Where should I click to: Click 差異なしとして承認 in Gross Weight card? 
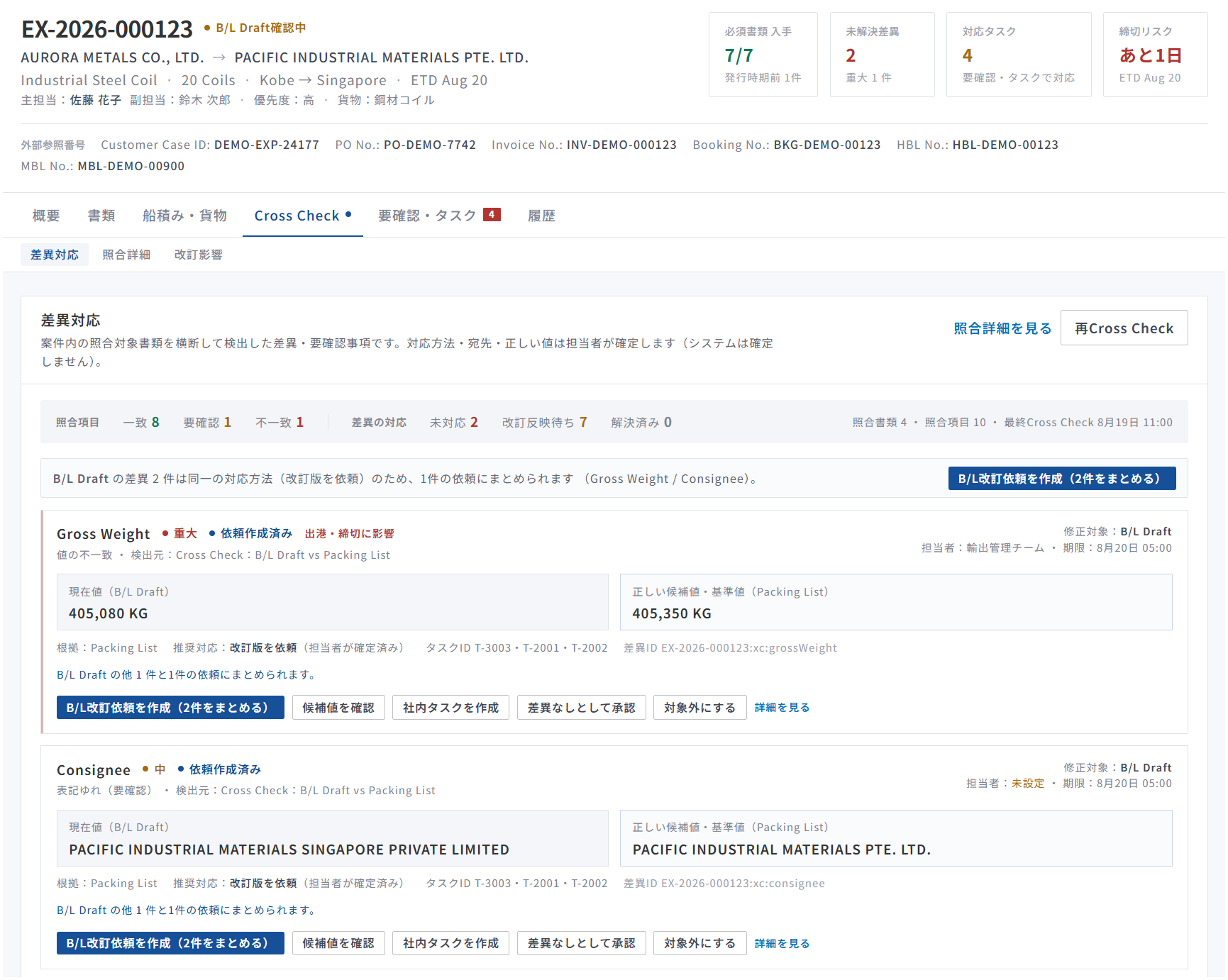pyautogui.click(x=581, y=708)
